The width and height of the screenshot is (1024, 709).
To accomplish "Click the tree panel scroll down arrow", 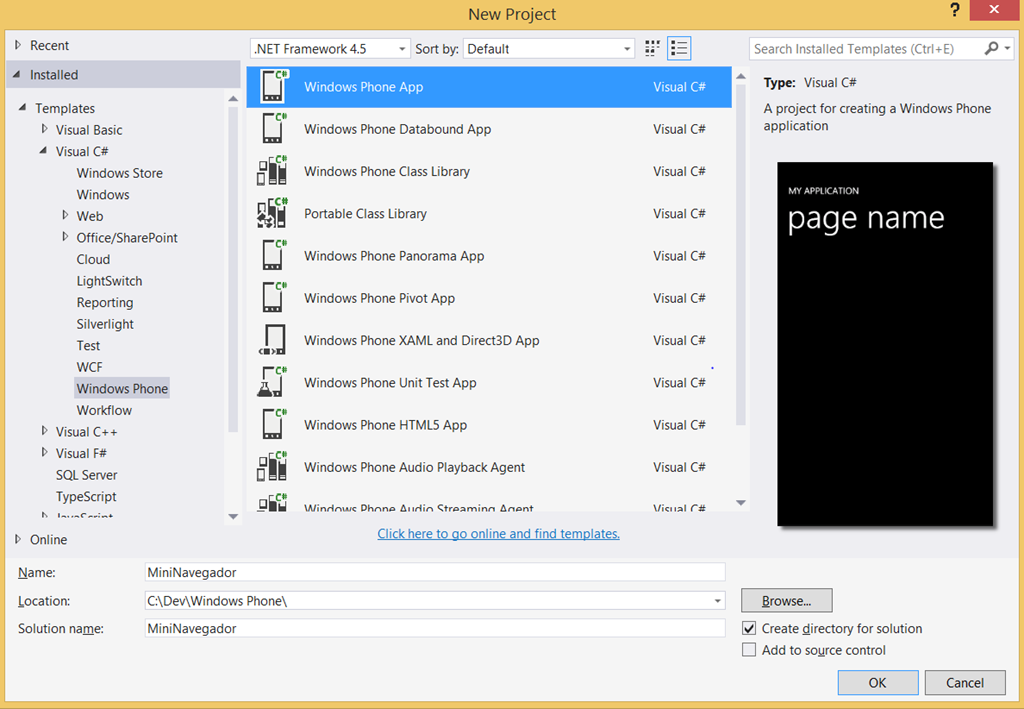I will 233,516.
